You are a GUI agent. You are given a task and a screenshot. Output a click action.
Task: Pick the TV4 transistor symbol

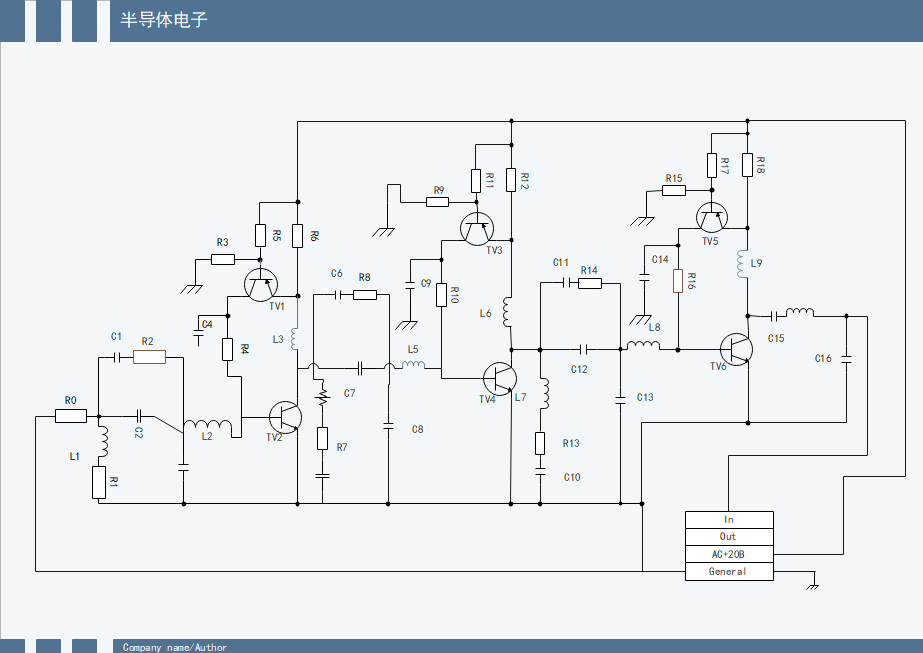(498, 378)
